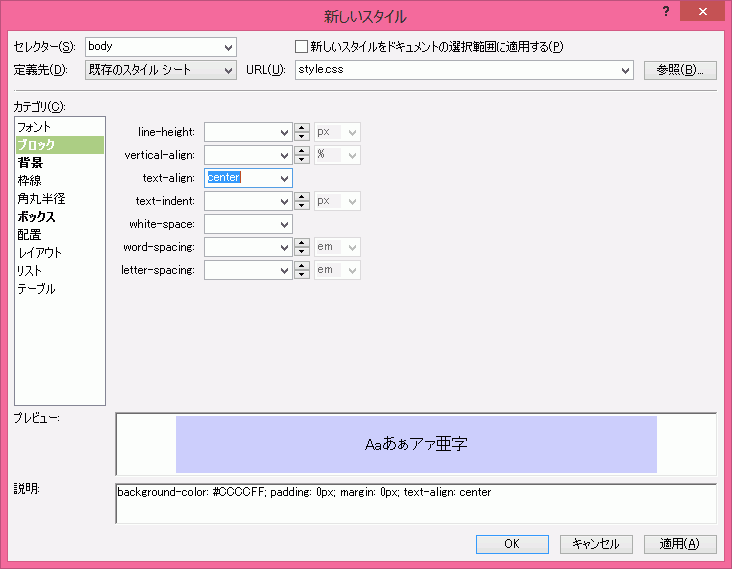Select ボックス category
This screenshot has height=569, width=732.
pos(60,217)
